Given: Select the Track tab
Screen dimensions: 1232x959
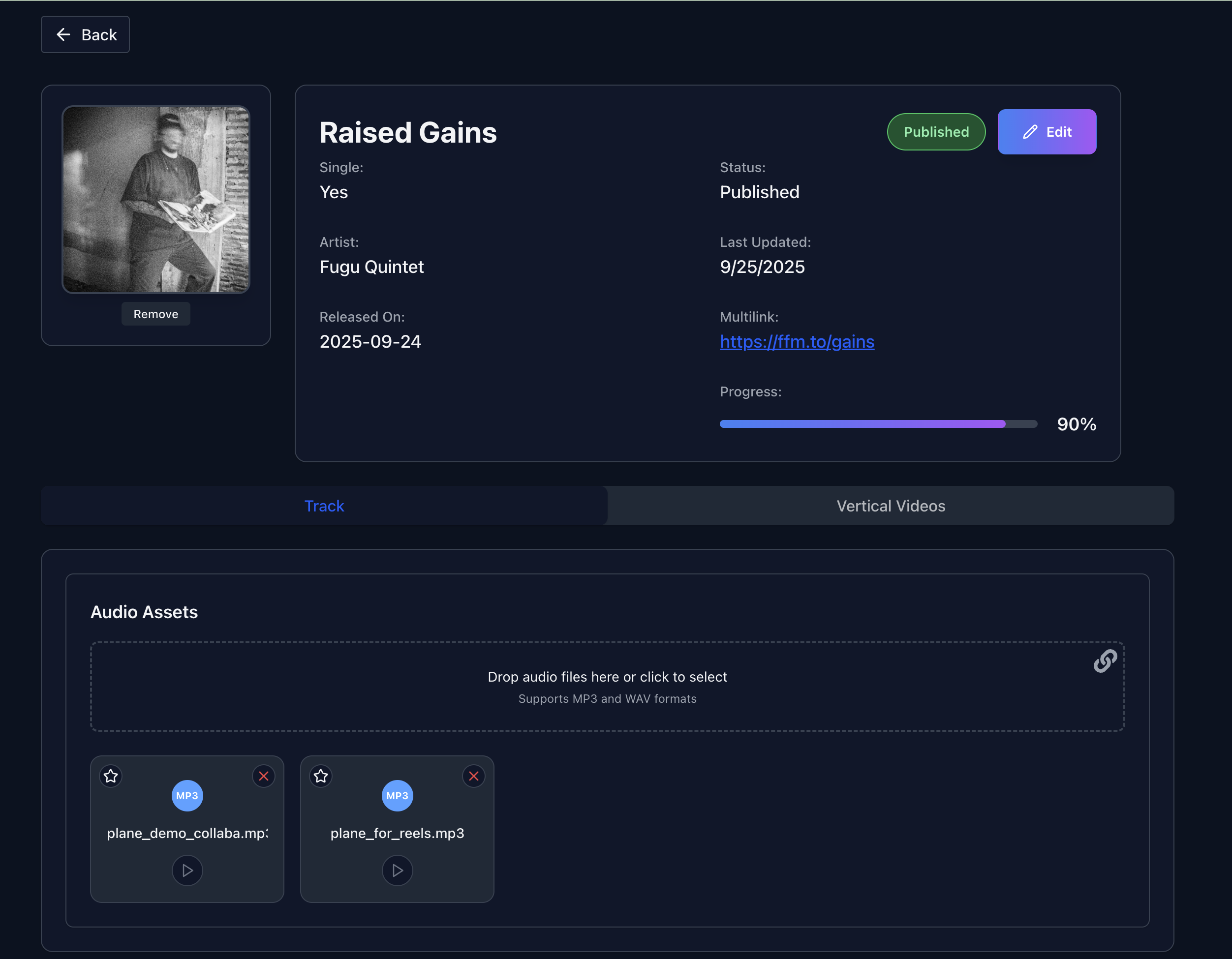Looking at the screenshot, I should click(x=324, y=506).
